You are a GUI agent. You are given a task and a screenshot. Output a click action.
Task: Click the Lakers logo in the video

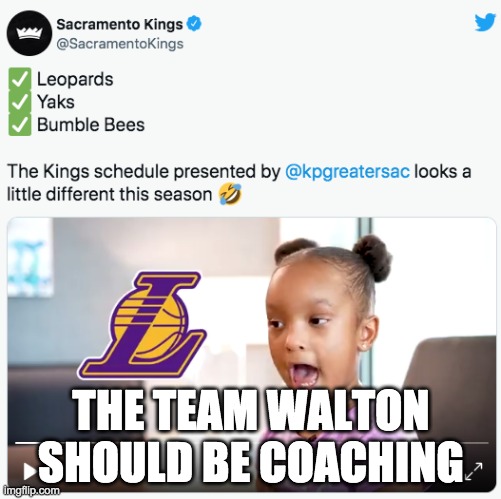pyautogui.click(x=142, y=324)
